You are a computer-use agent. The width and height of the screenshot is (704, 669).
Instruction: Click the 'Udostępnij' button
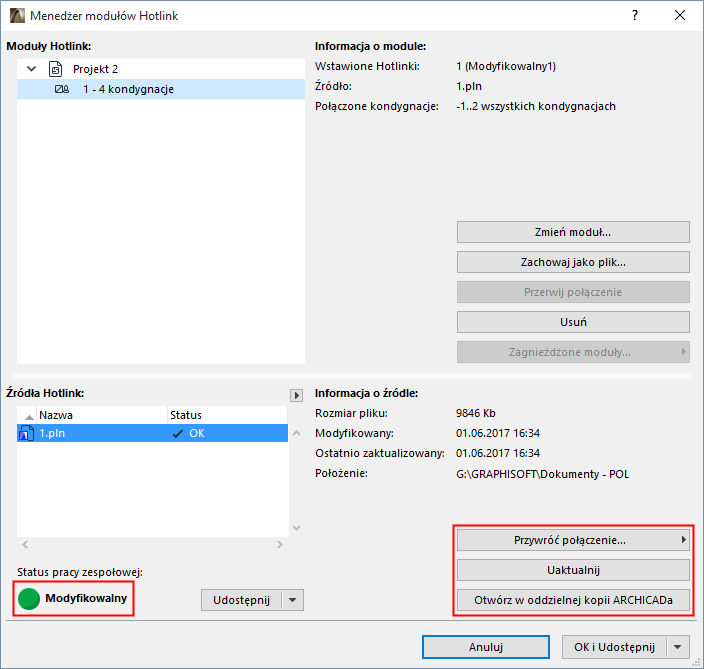(x=241, y=600)
